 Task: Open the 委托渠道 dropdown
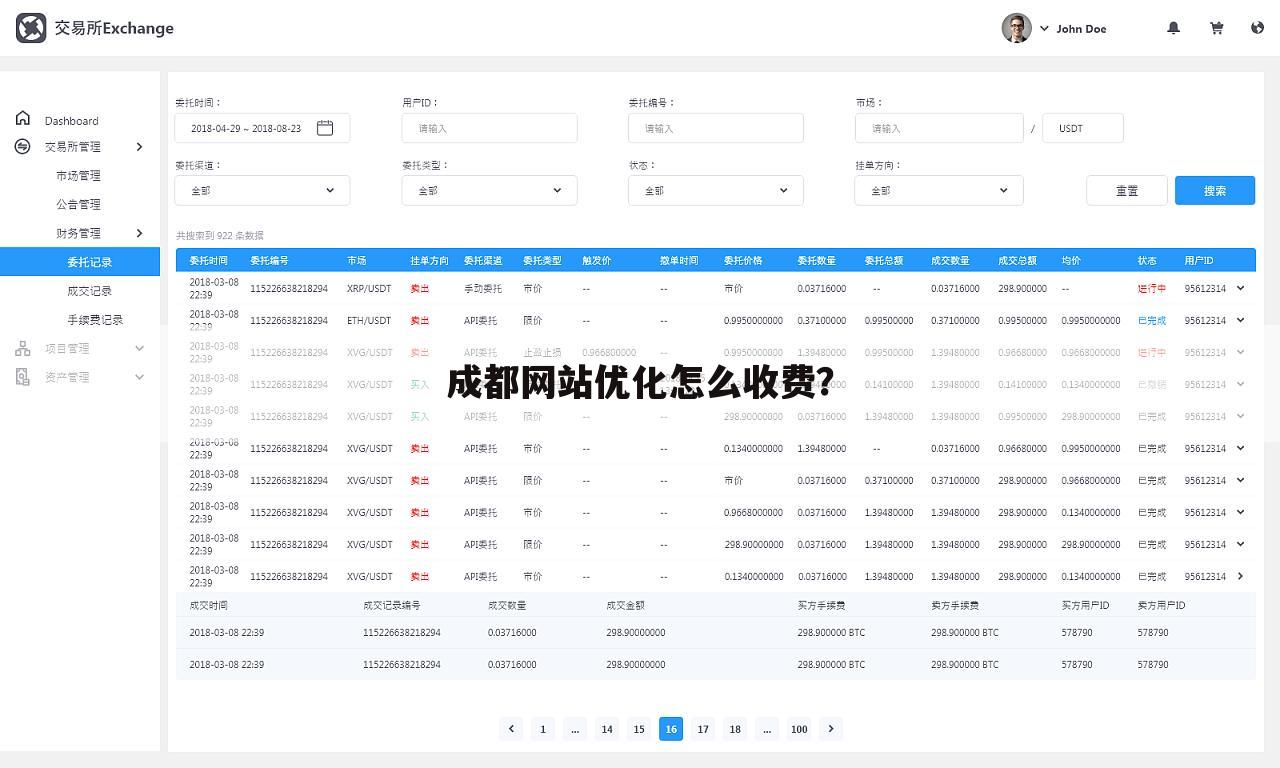click(262, 190)
